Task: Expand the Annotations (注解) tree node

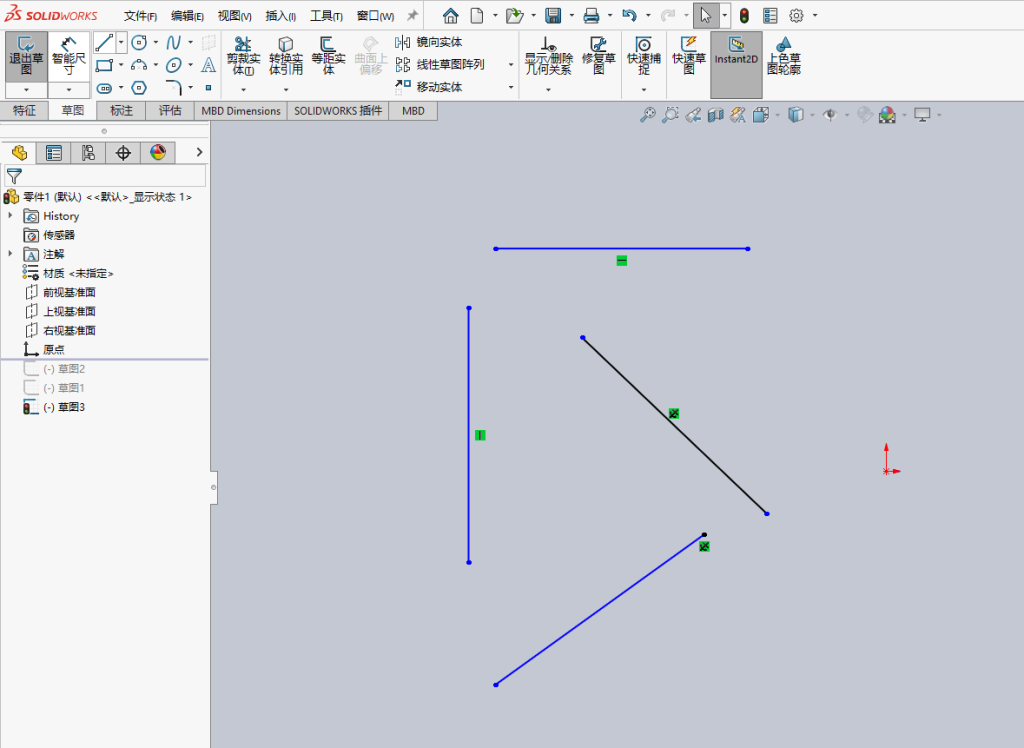Action: click(x=10, y=253)
